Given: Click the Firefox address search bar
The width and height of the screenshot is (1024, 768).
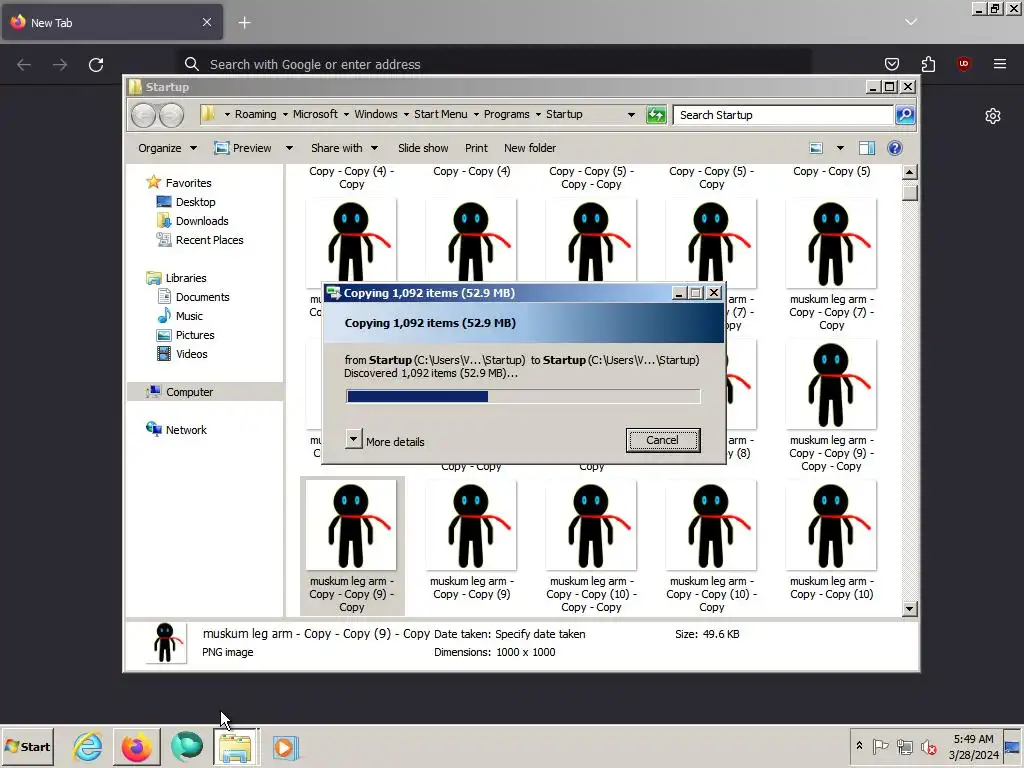Looking at the screenshot, I should (x=494, y=64).
